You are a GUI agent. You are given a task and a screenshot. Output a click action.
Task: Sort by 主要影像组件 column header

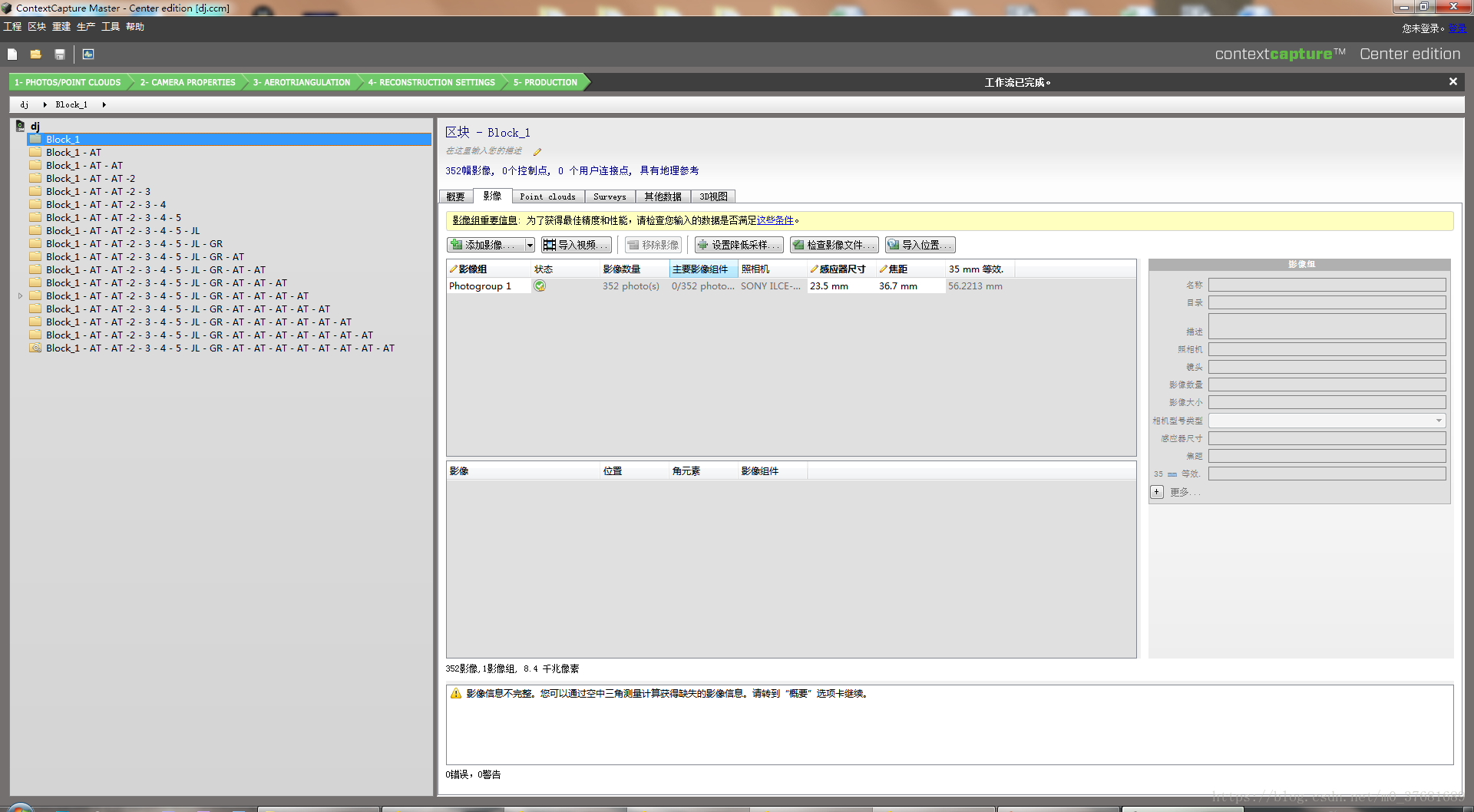point(704,269)
